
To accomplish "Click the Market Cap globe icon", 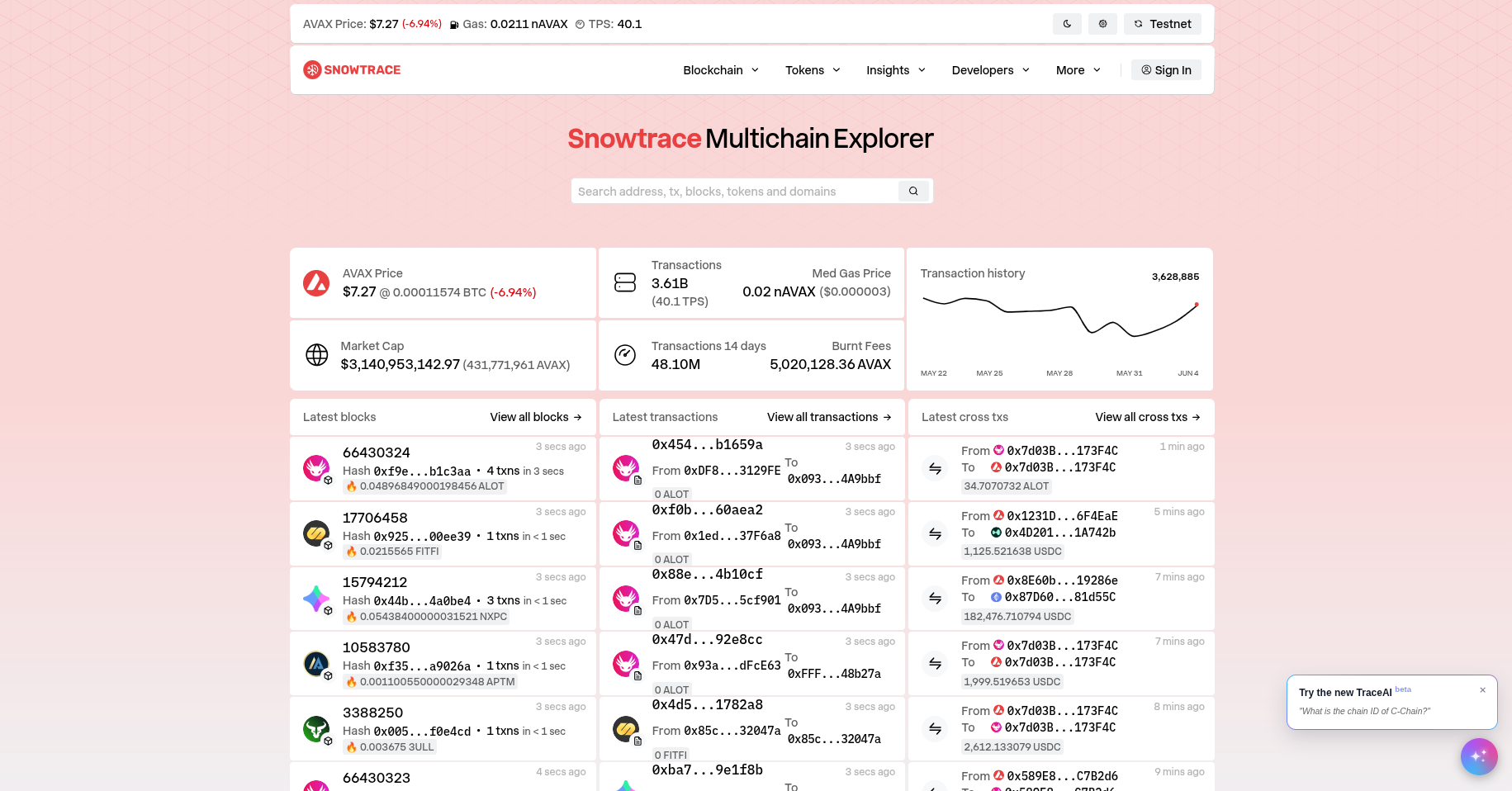I will click(x=317, y=355).
